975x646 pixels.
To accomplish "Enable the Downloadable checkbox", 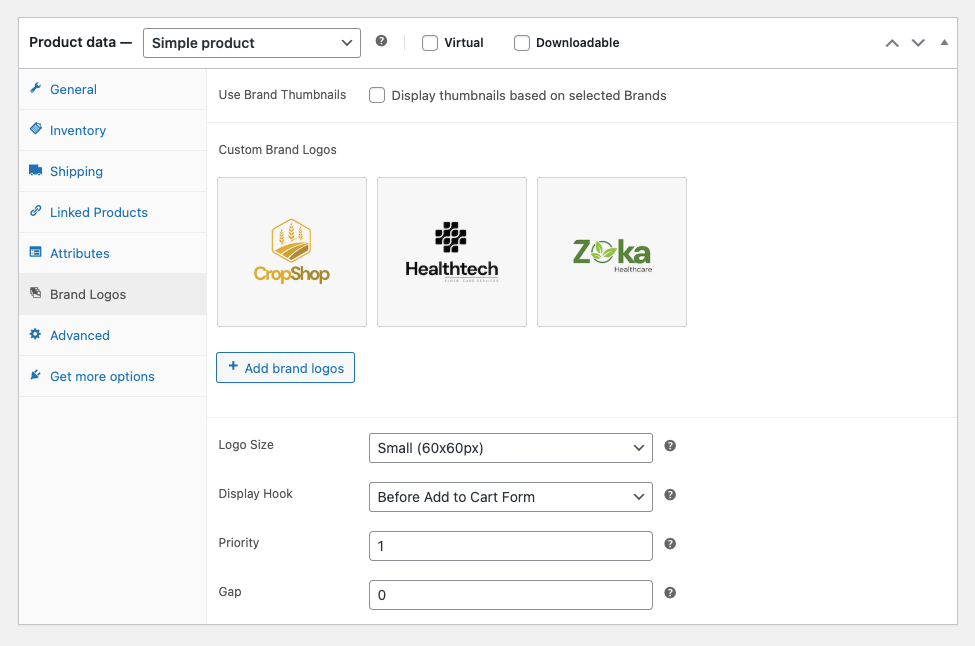I will click(x=522, y=43).
